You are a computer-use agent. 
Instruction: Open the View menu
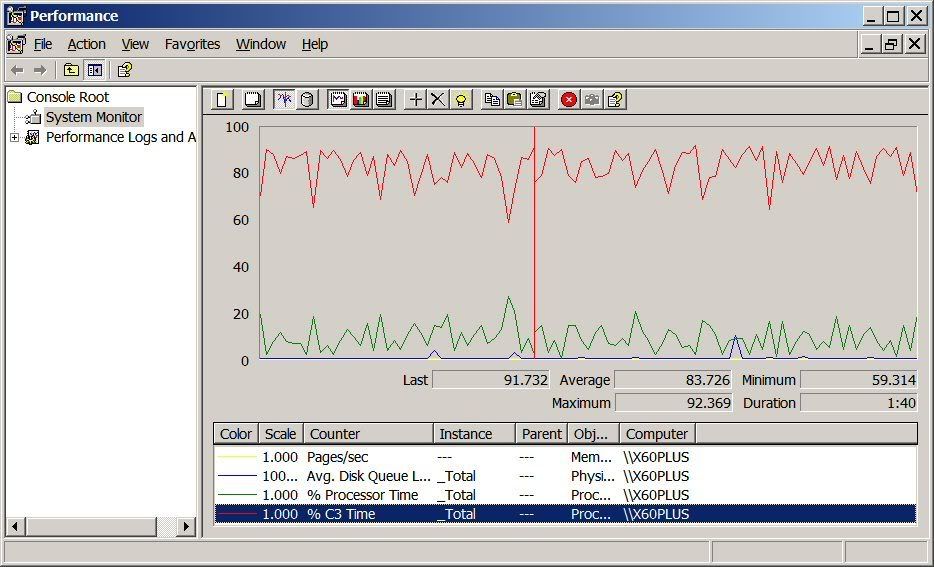point(135,44)
